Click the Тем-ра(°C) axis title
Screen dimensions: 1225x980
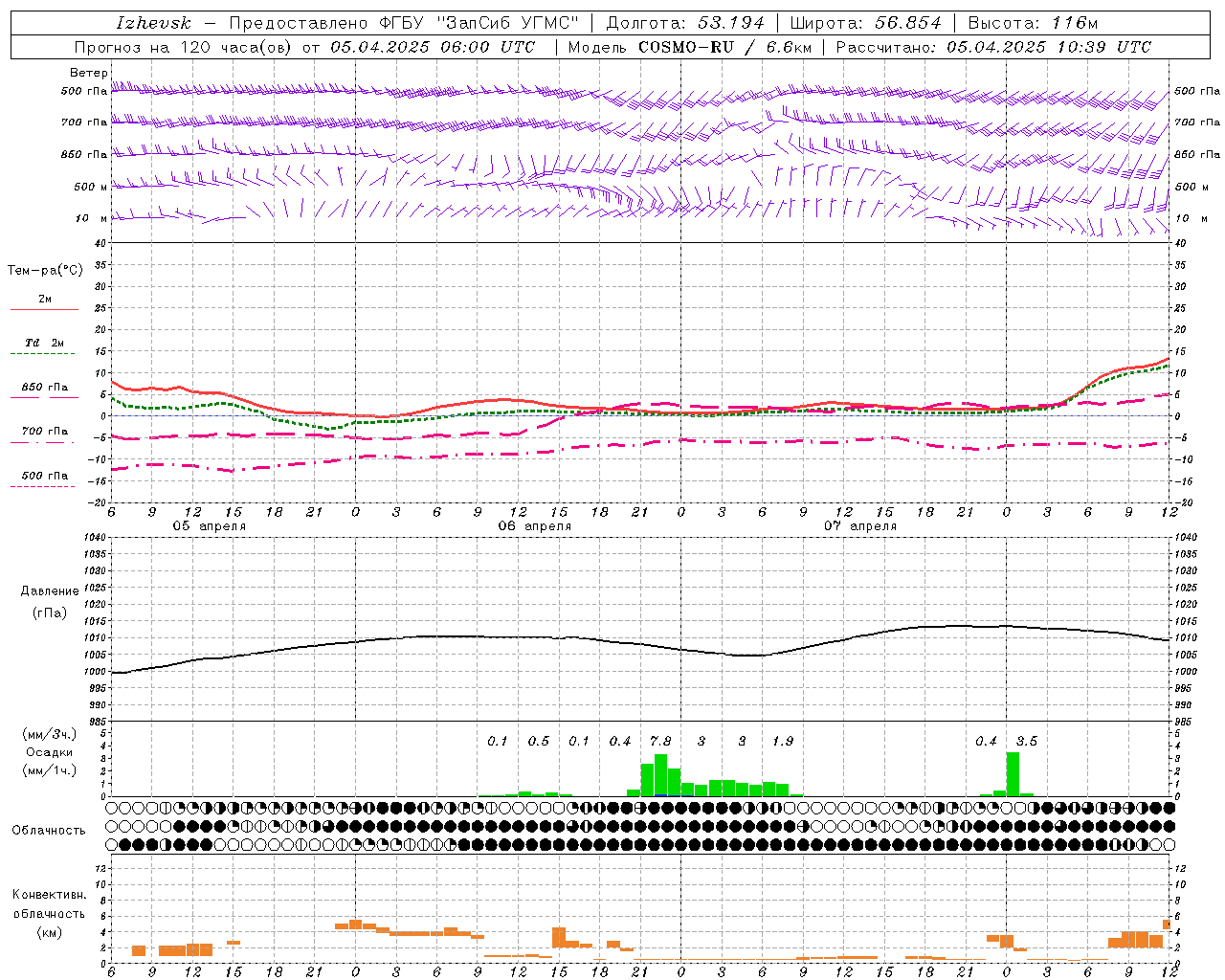click(x=45, y=271)
